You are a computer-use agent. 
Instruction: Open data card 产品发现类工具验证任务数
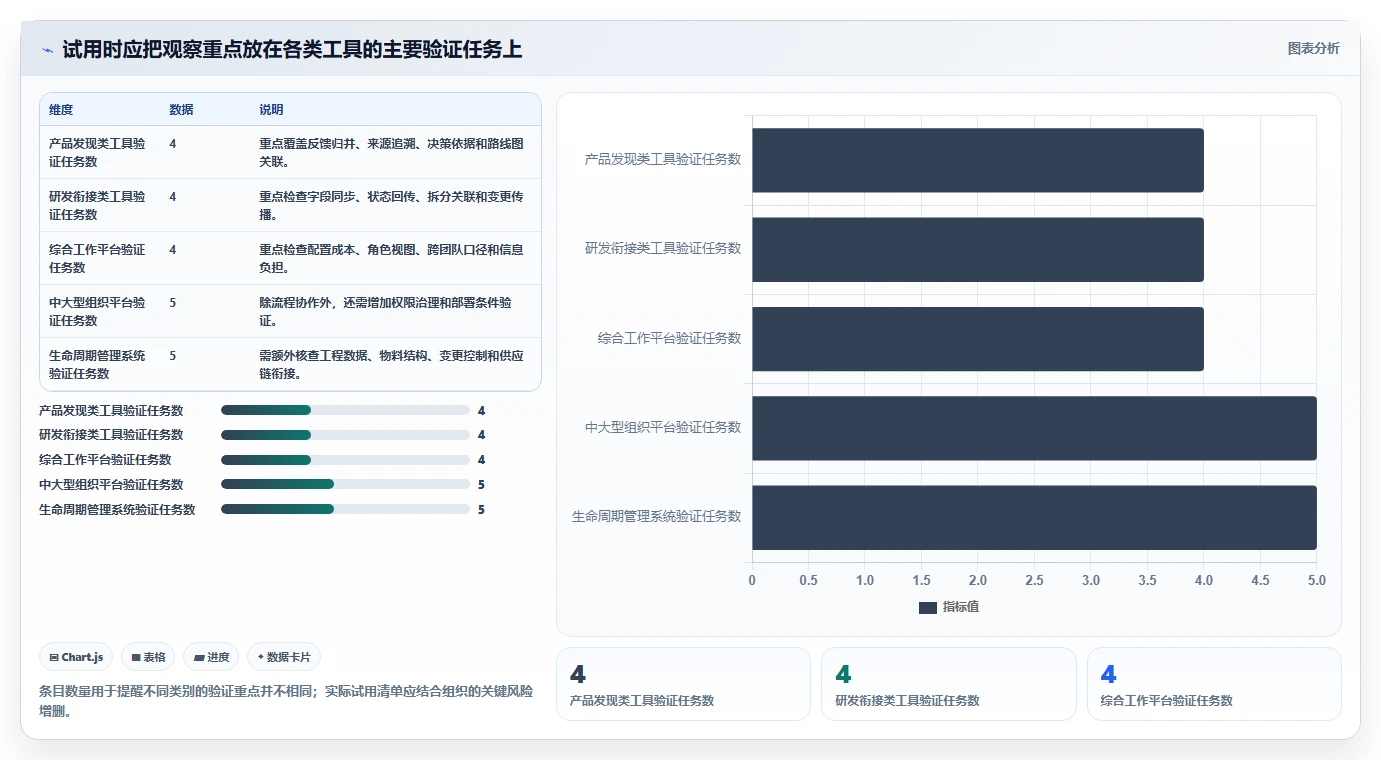click(x=683, y=684)
